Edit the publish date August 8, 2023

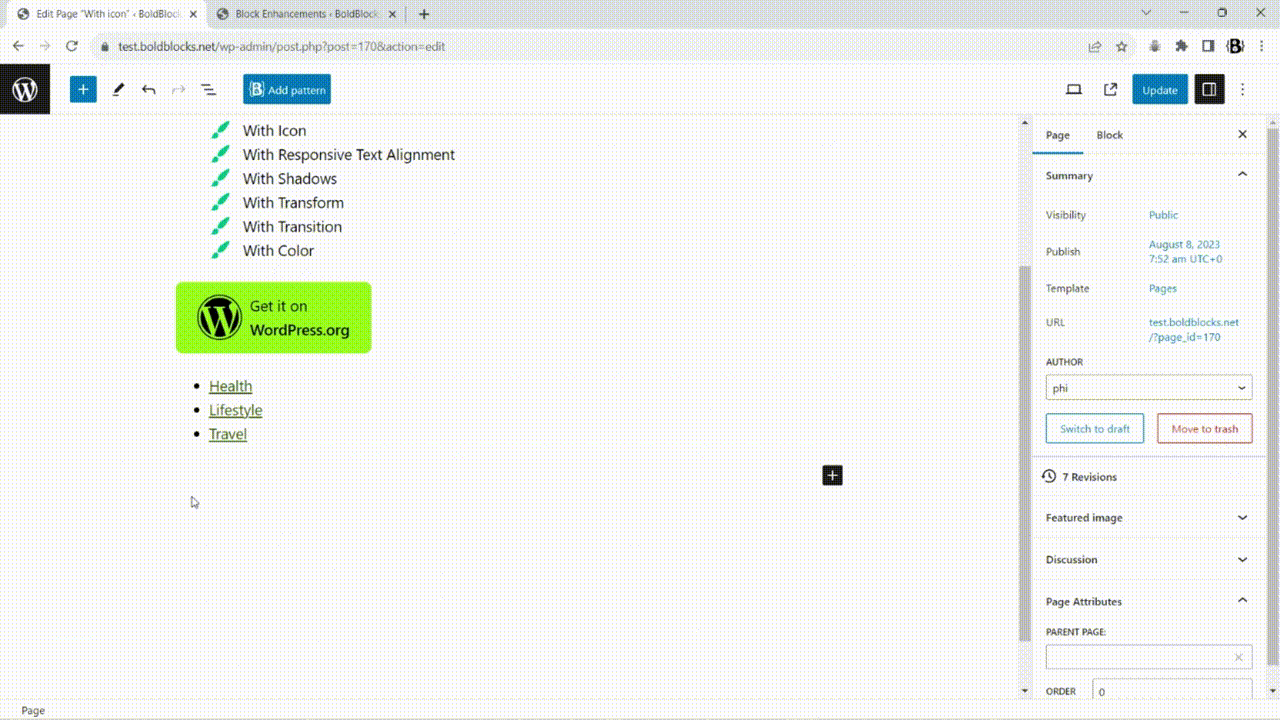pos(1185,252)
